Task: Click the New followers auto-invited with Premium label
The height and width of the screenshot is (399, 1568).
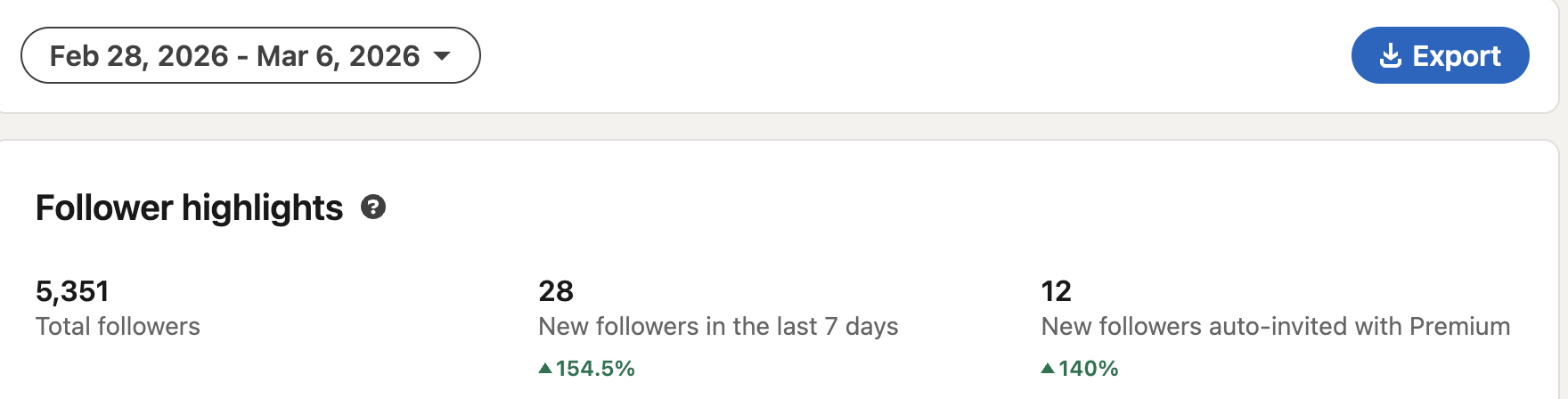Action: tap(1275, 327)
